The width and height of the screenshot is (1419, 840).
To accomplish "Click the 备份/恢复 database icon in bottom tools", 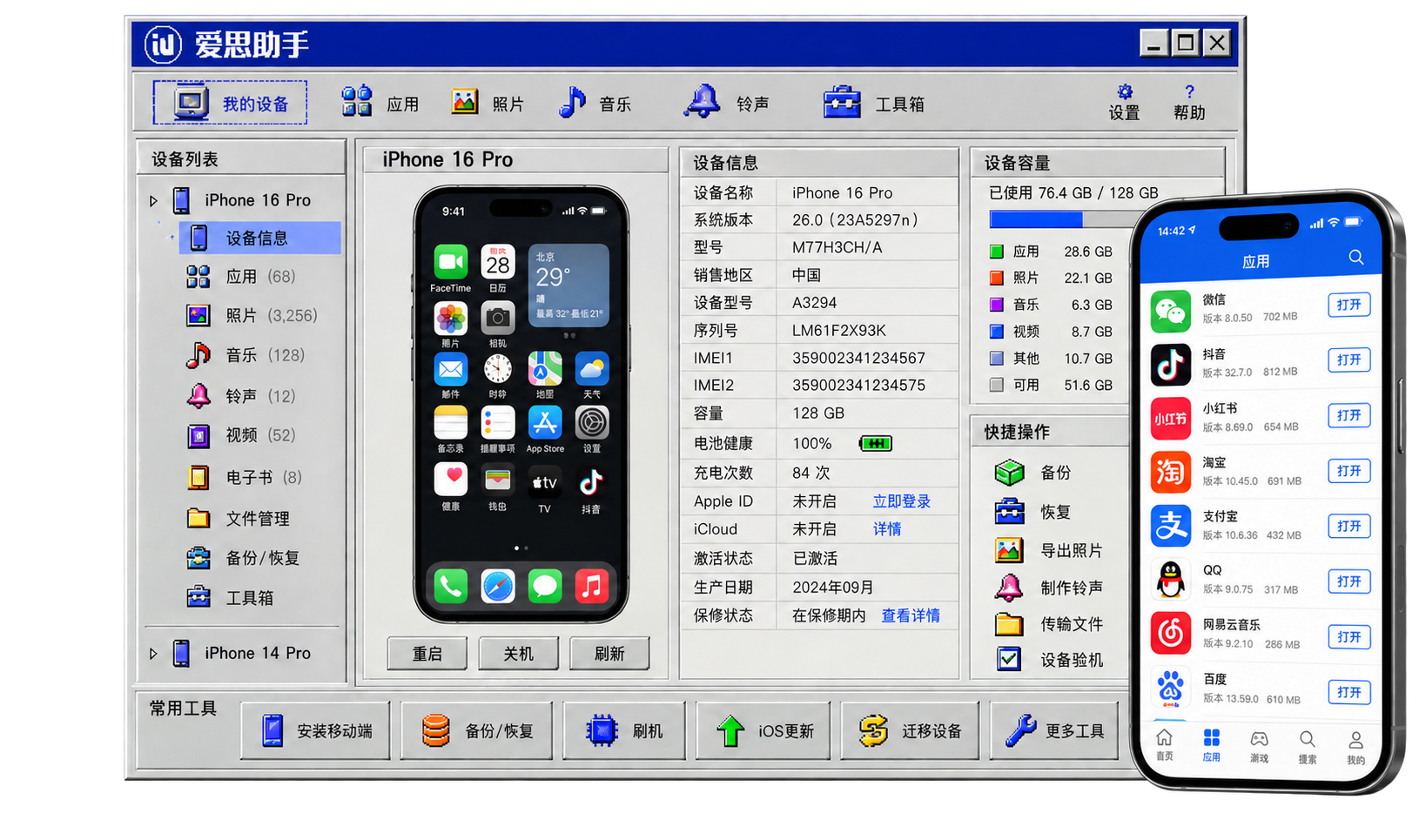I will (x=435, y=730).
